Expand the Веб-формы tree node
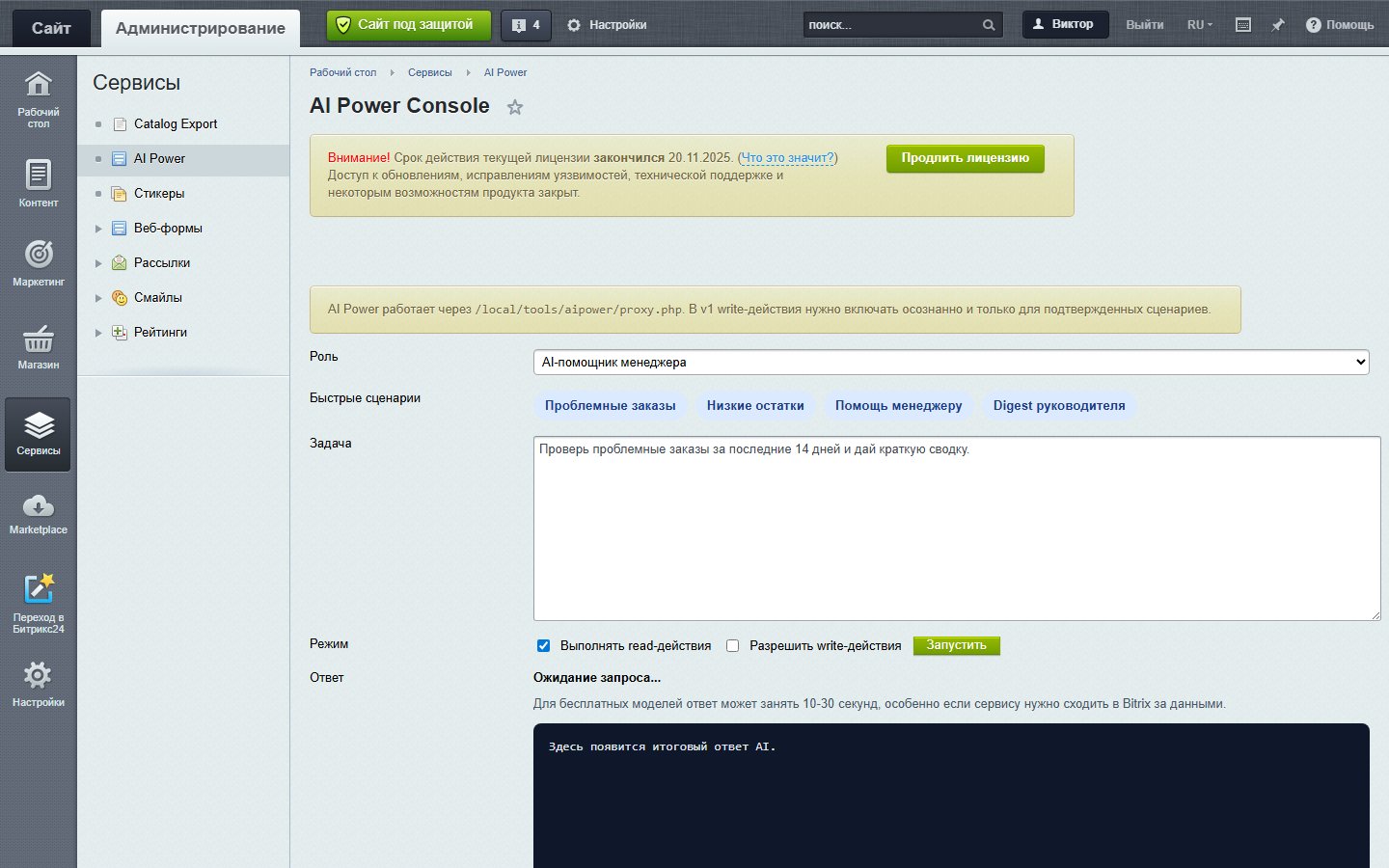Screen dimensions: 1389x868 [x=98, y=229]
